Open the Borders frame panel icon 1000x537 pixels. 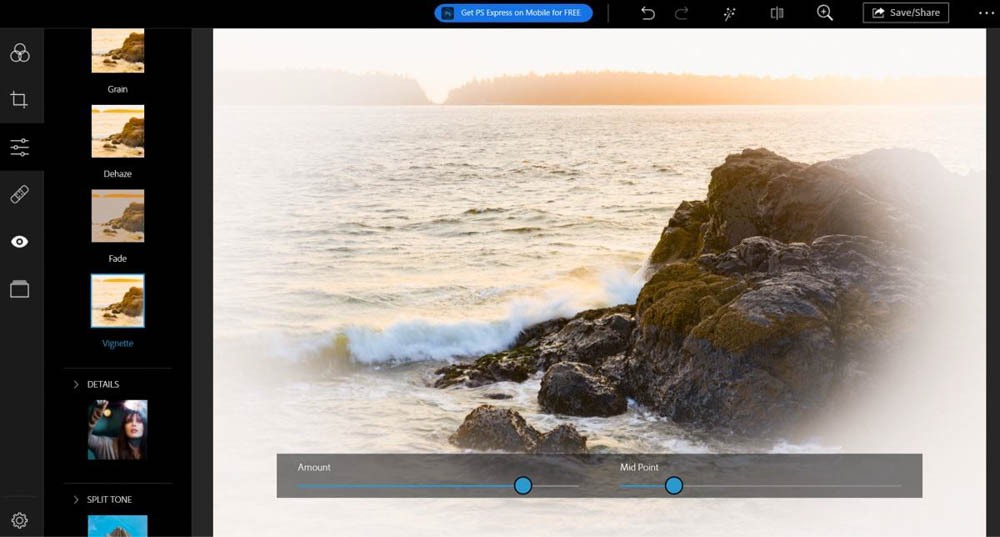(20, 289)
